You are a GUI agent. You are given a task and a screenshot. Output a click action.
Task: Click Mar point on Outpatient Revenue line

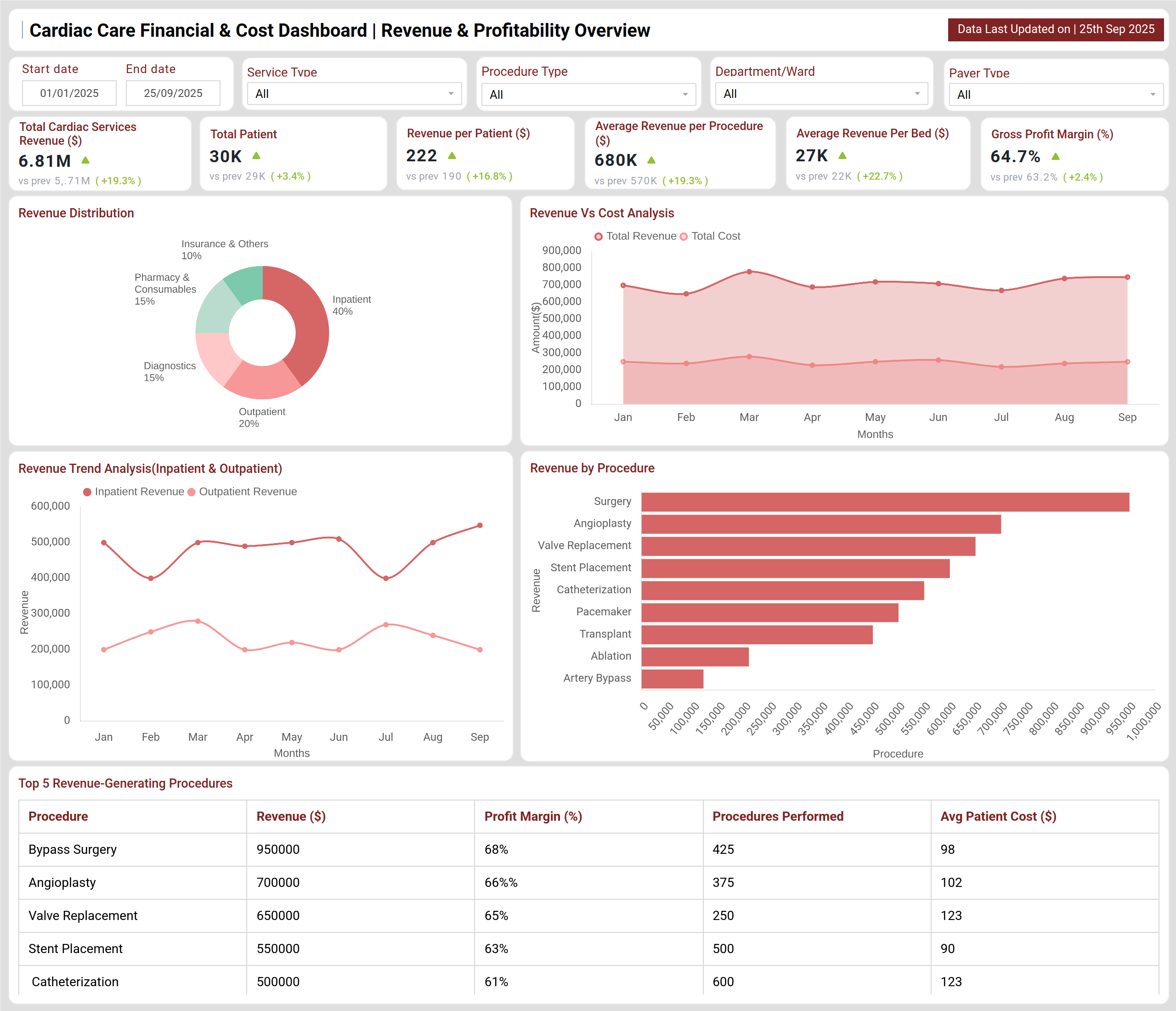198,621
